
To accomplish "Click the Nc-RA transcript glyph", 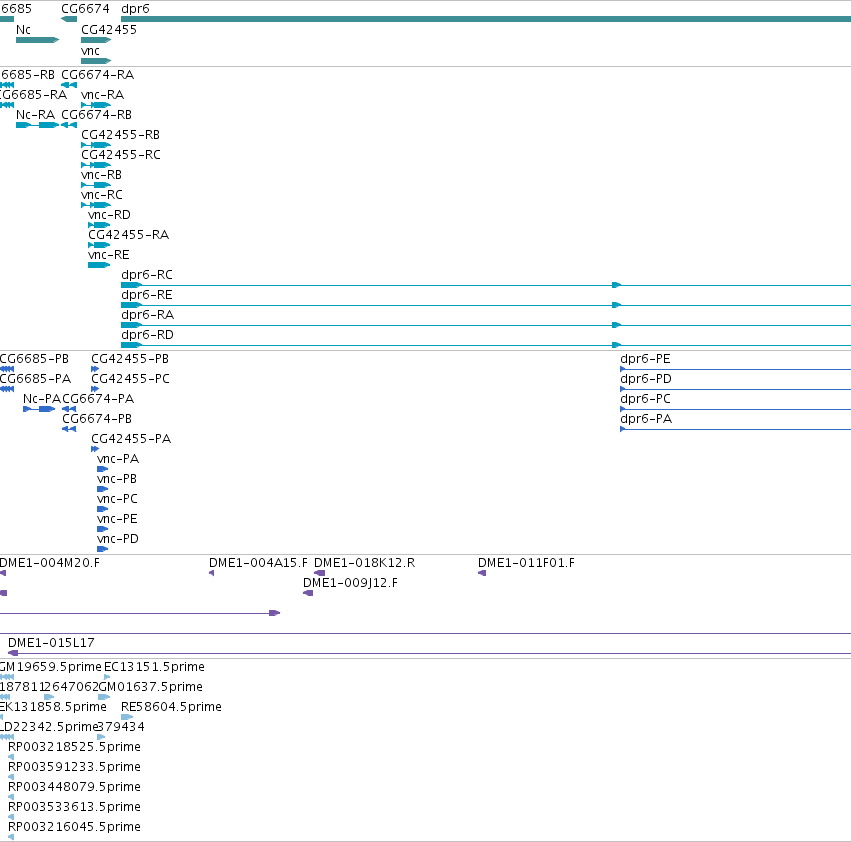I will (x=37, y=125).
